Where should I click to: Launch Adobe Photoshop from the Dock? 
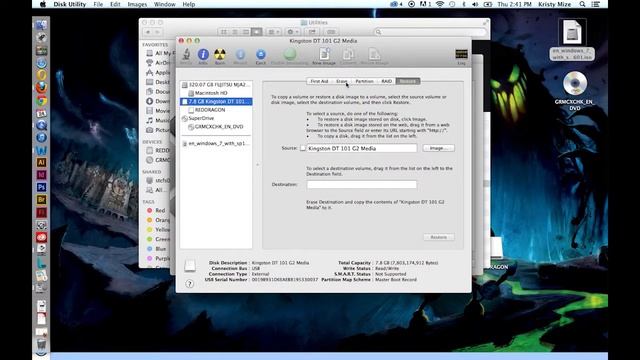coord(41,187)
